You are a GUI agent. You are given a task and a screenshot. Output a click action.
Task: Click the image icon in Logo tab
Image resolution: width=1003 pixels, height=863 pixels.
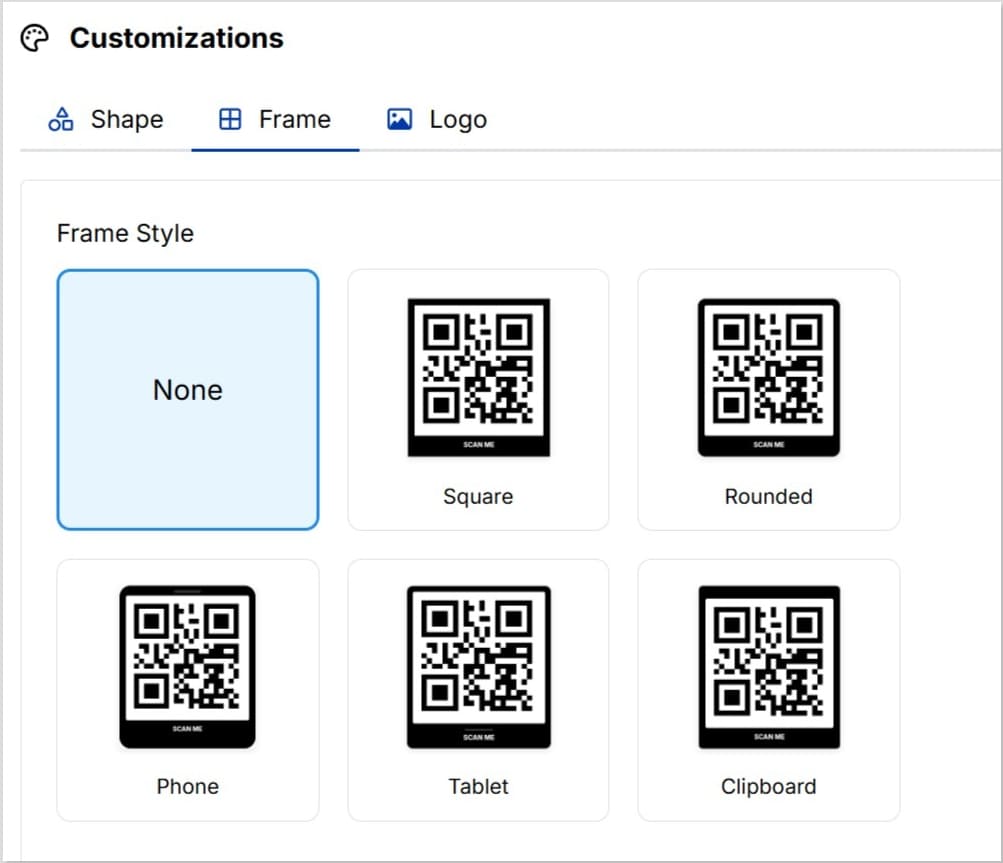click(399, 120)
